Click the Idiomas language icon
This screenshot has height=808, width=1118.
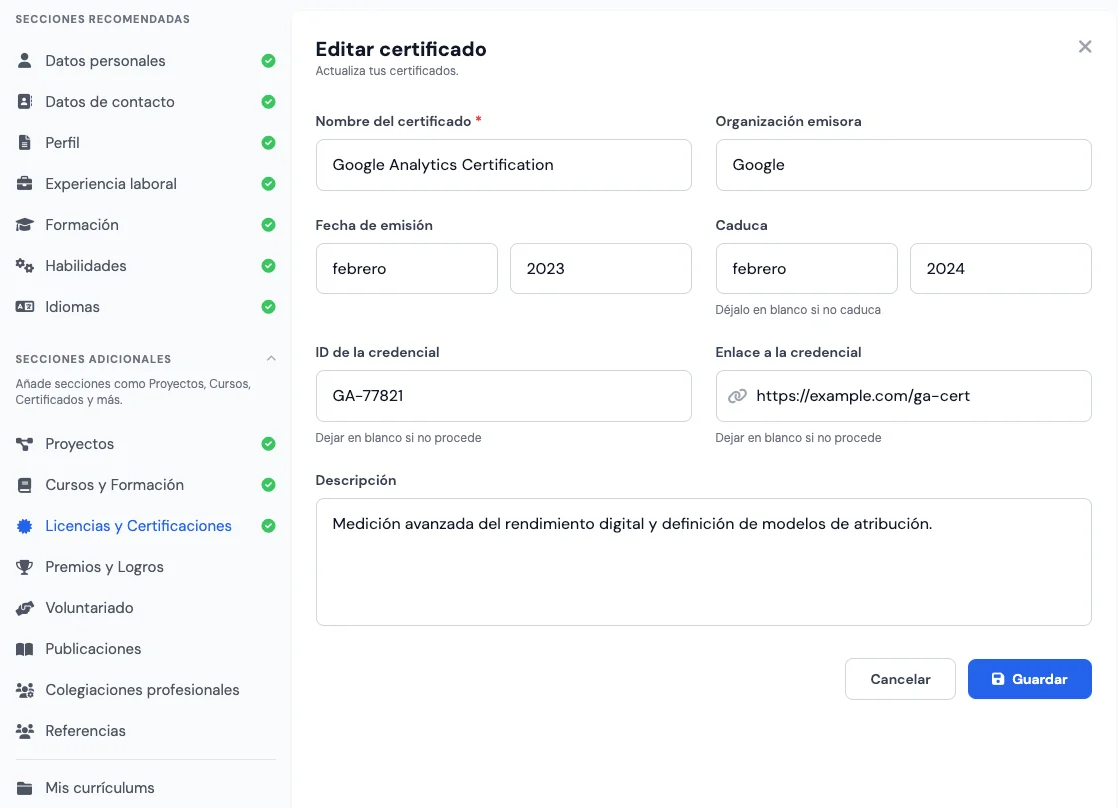pos(24,307)
